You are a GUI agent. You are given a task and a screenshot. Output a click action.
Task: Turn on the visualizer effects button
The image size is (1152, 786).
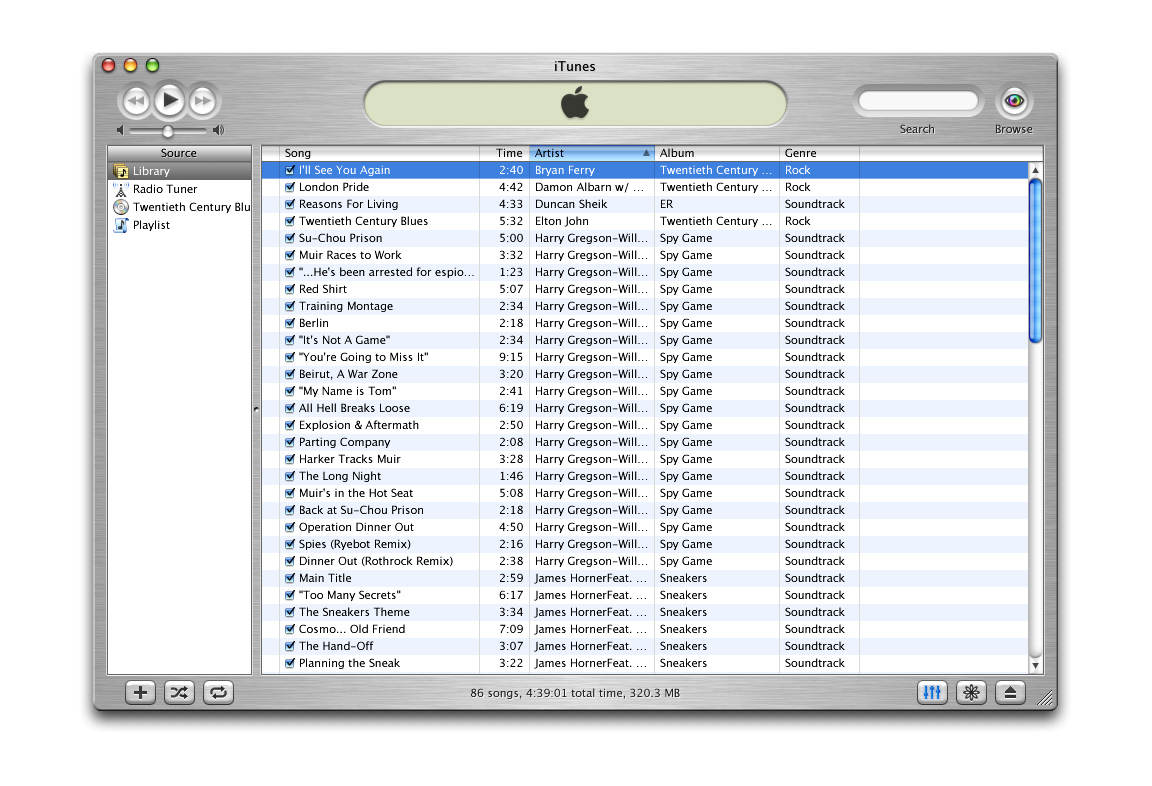pos(971,692)
